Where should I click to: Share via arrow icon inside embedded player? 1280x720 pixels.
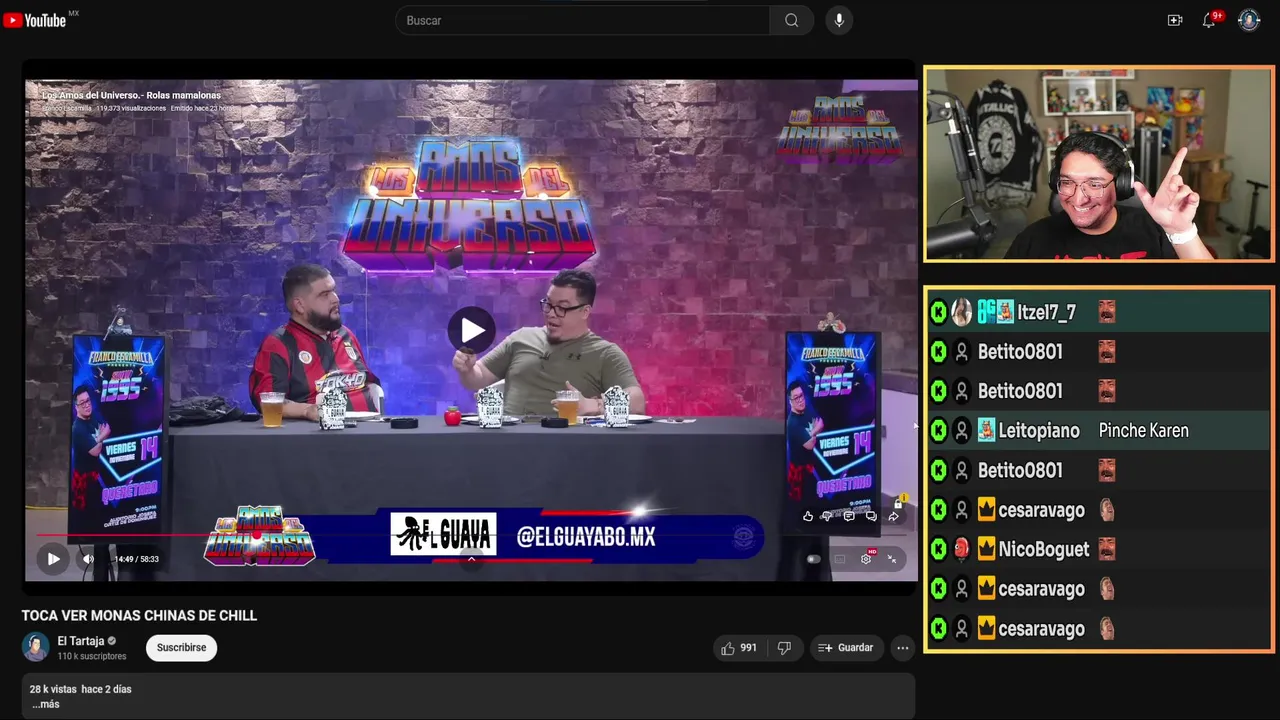893,517
